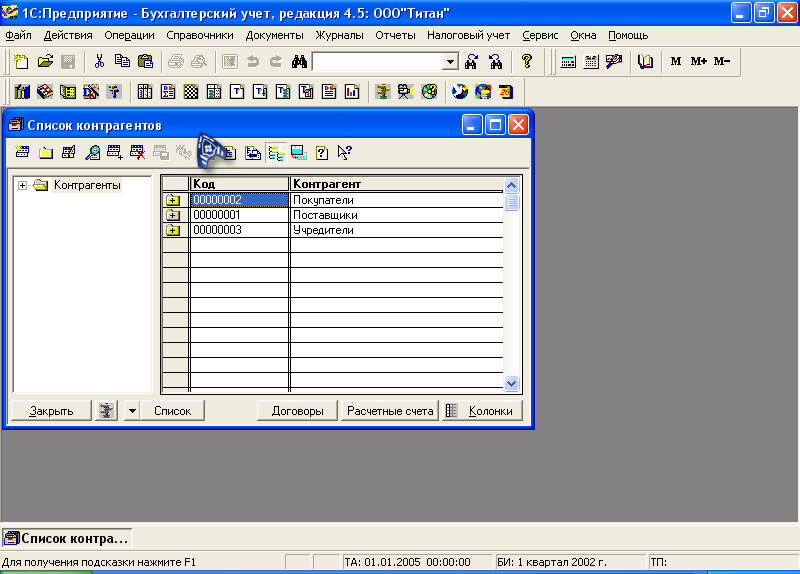Open the dropdown arrow beside Список button
This screenshot has height=574, width=800.
click(132, 411)
